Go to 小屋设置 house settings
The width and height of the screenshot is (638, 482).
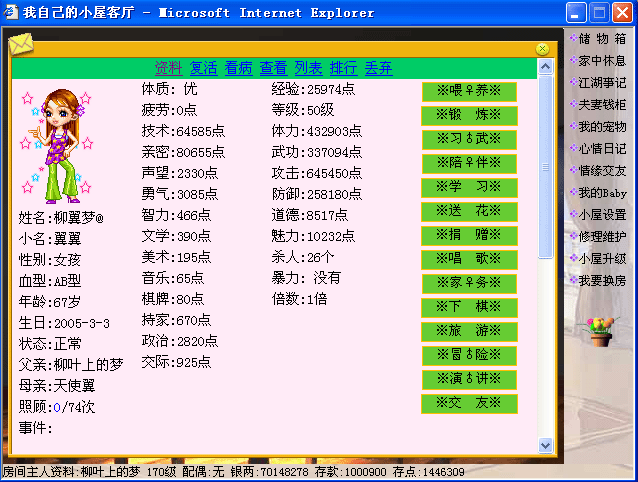tap(602, 214)
